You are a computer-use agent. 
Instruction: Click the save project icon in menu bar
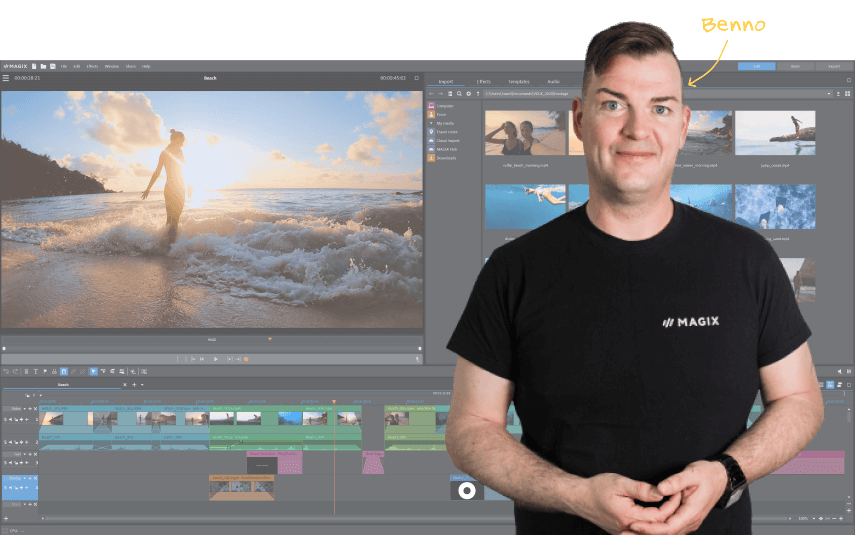pyautogui.click(x=53, y=66)
